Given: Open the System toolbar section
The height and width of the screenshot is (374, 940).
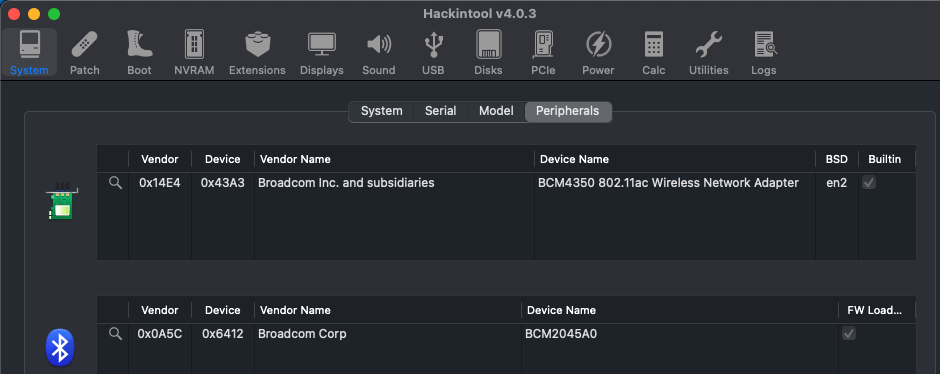Looking at the screenshot, I should click(x=29, y=53).
